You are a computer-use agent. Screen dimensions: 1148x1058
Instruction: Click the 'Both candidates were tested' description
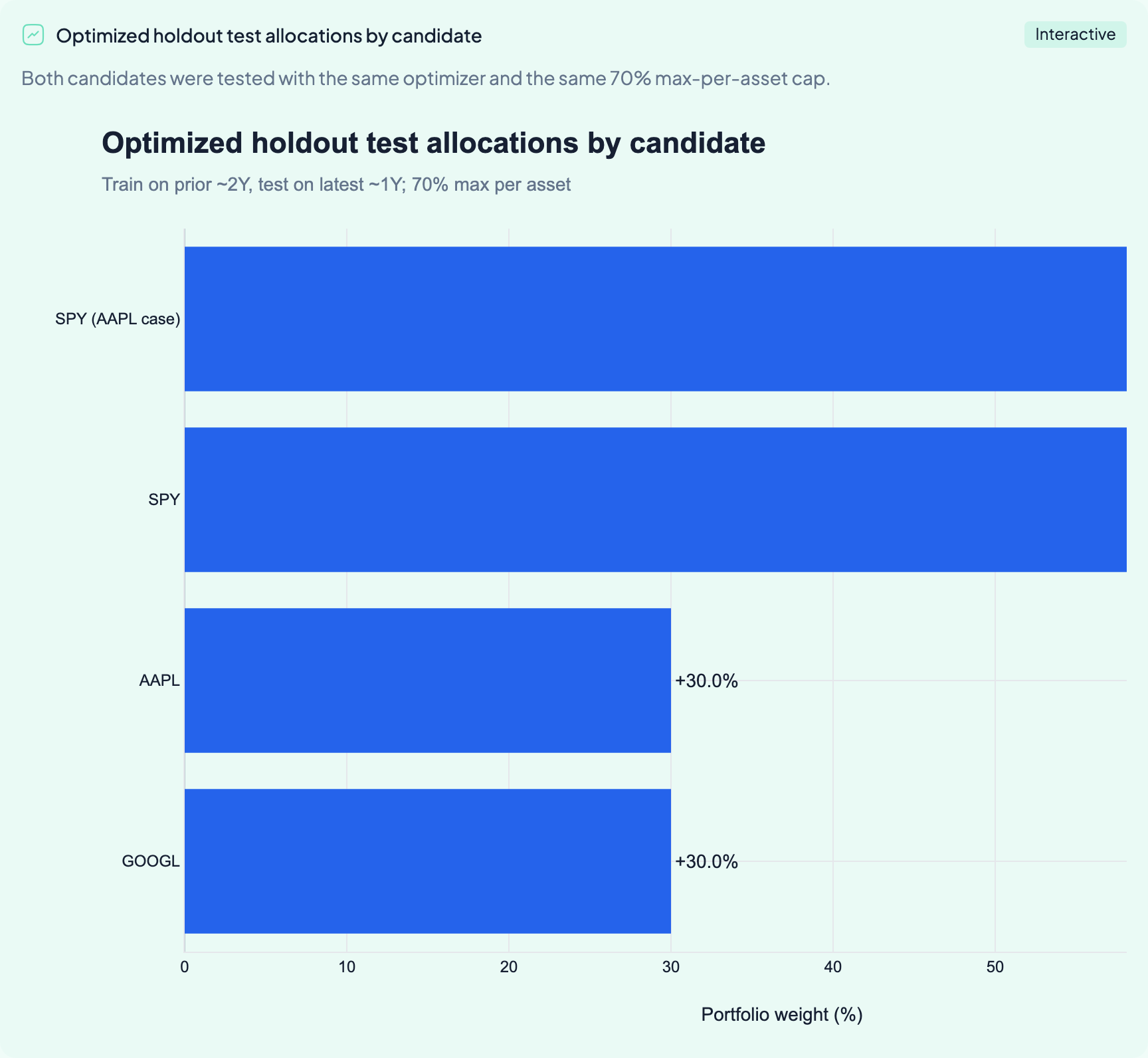pos(426,78)
